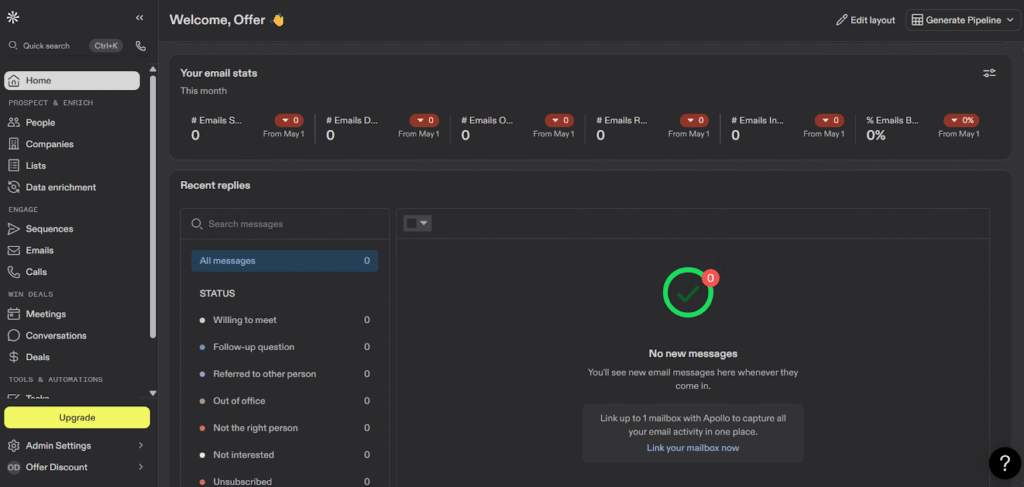This screenshot has height=487, width=1024.
Task: Click the help question mark button
Action: tap(1004, 462)
